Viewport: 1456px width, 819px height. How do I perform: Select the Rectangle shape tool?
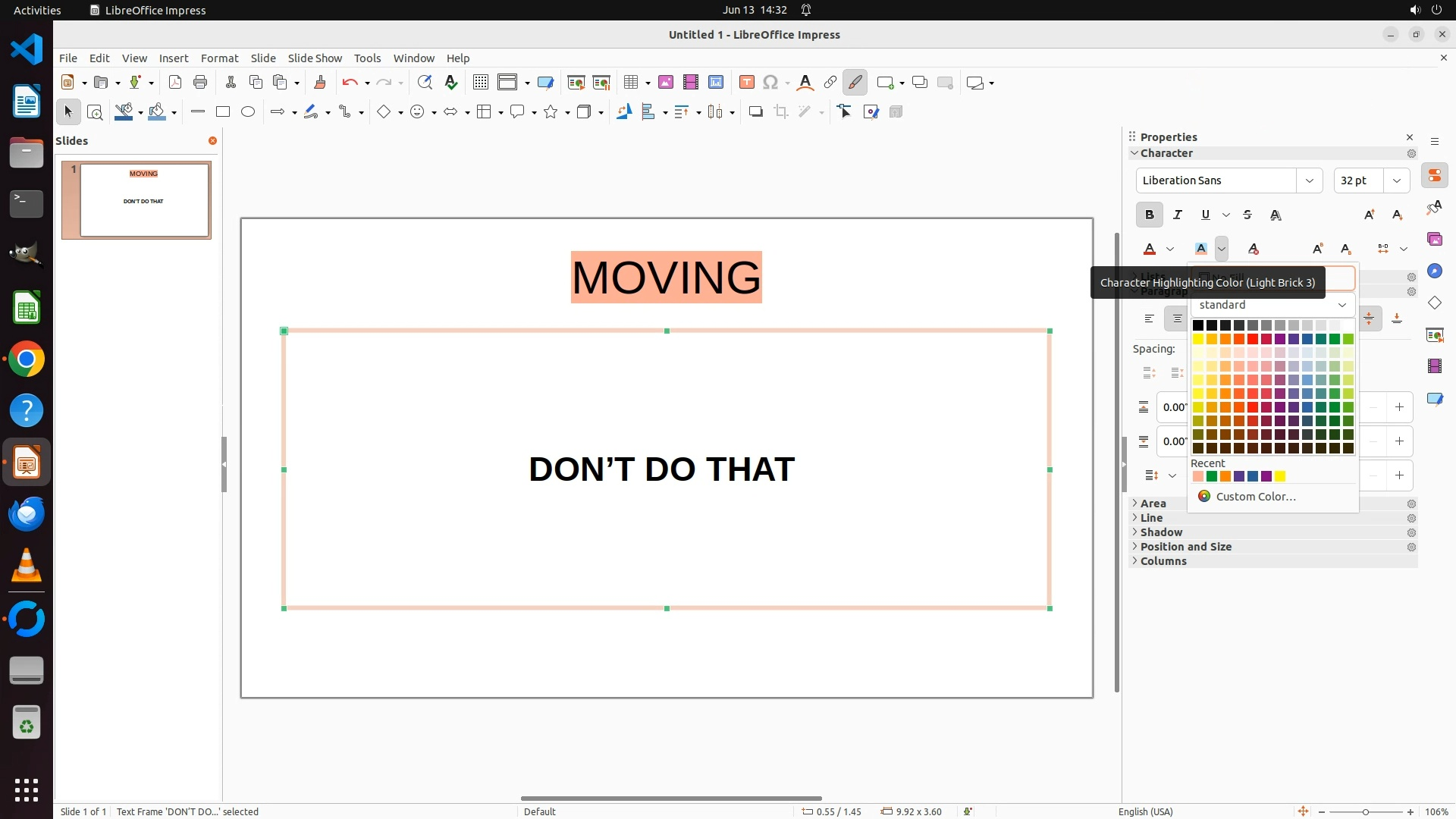223,112
